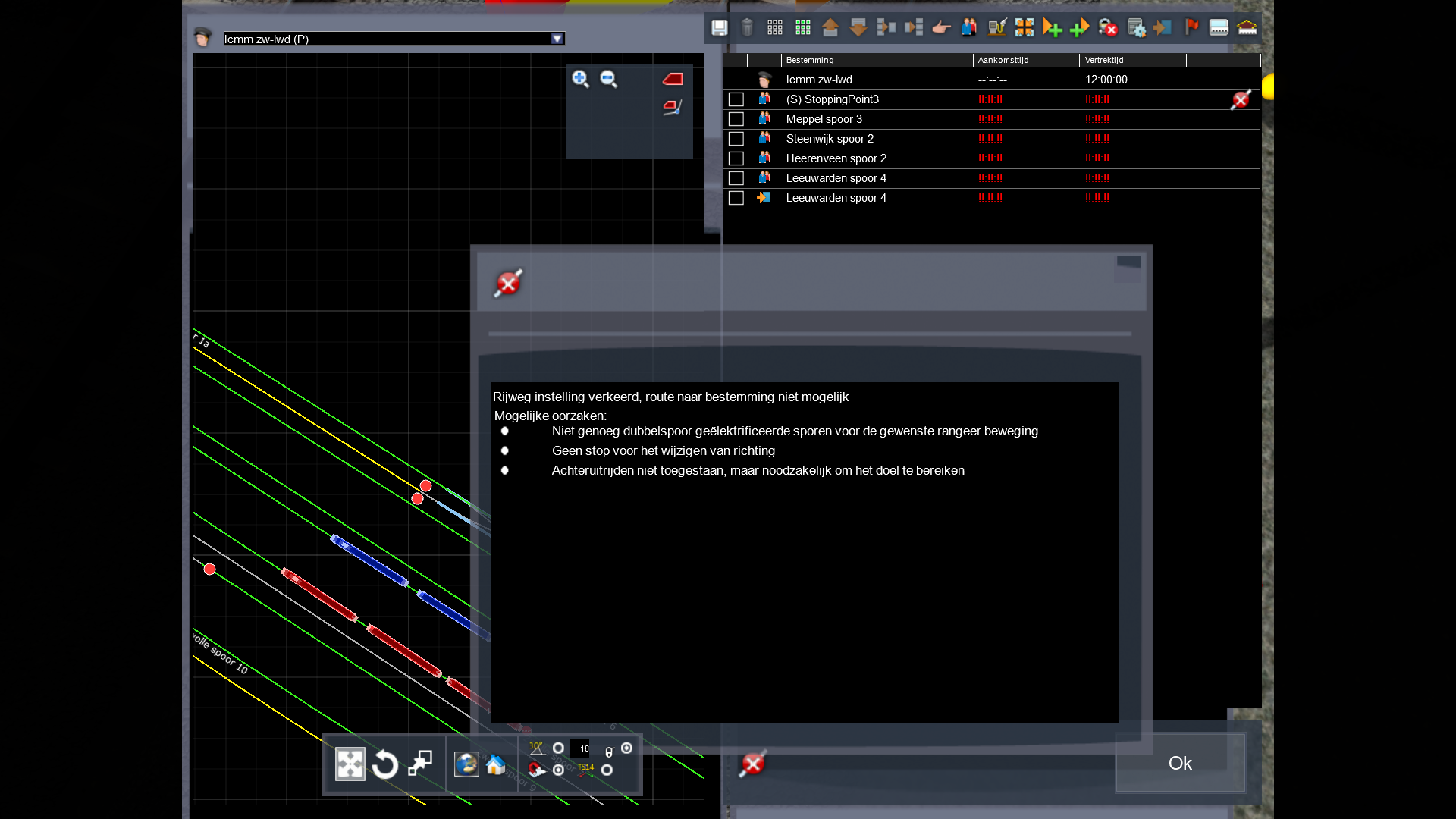Image resolution: width=1456 pixels, height=819 pixels.
Task: Select (S) StoppingPoint3 destination text
Action: click(x=832, y=99)
